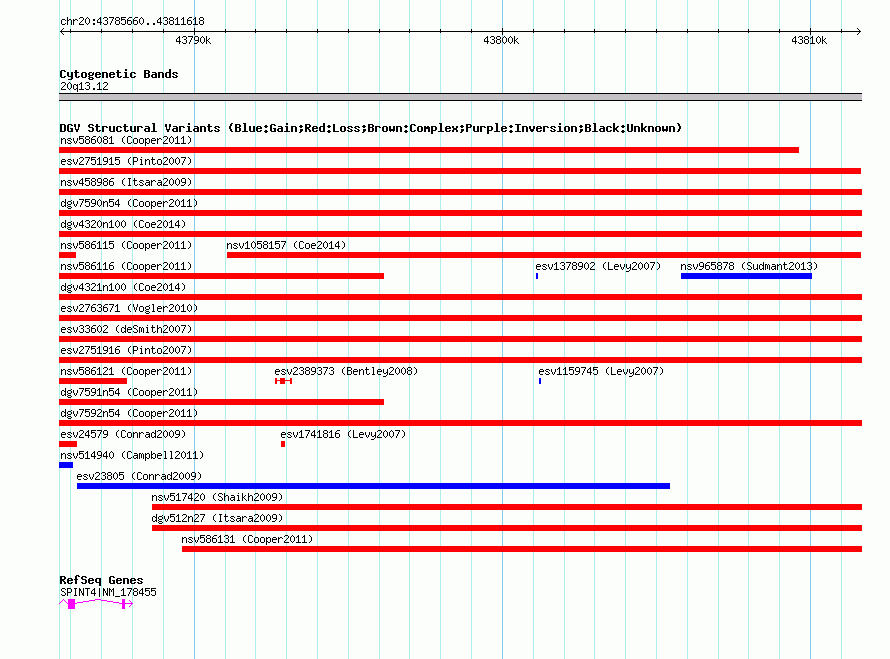Image resolution: width=890 pixels, height=659 pixels.
Task: Click the short red nsv586115 bar
Action: tap(68, 255)
